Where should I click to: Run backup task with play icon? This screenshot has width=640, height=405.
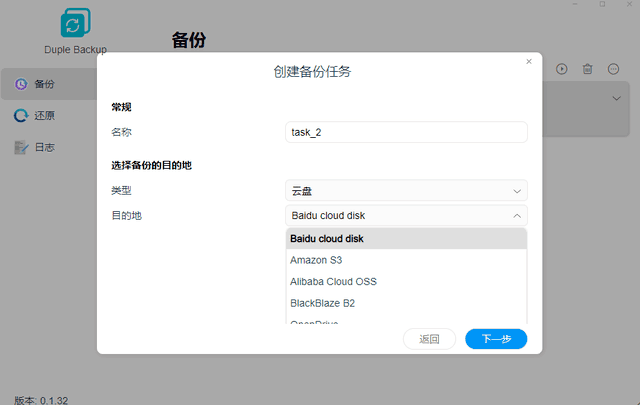tap(562, 69)
